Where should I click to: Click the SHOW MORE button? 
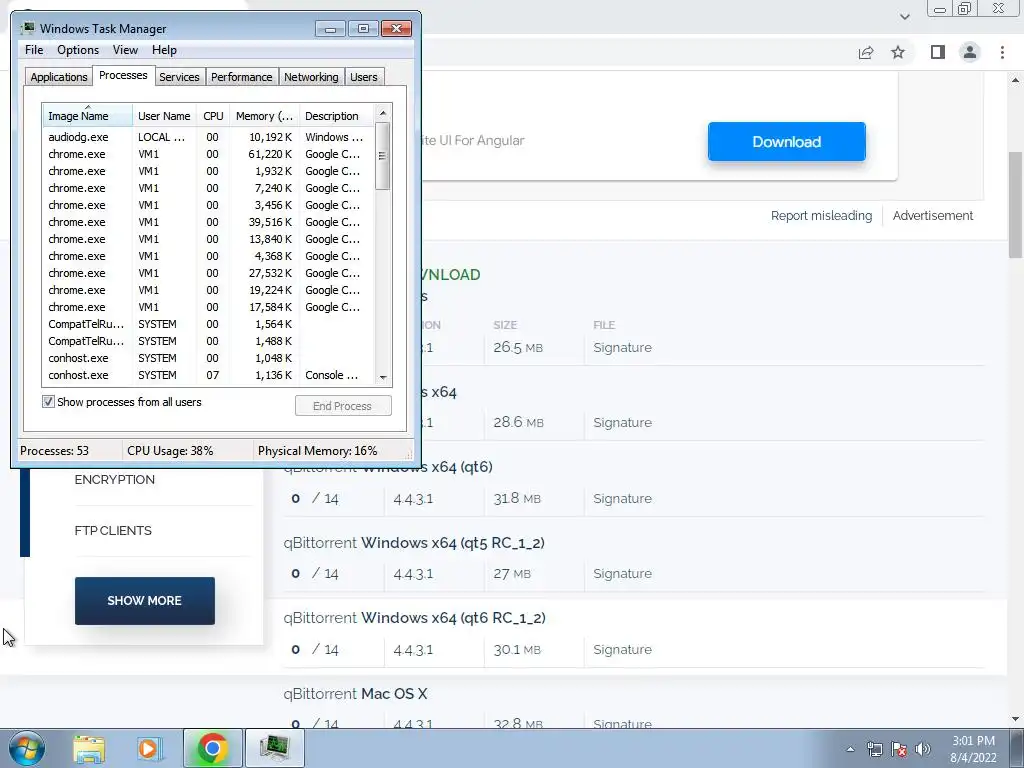(x=144, y=601)
